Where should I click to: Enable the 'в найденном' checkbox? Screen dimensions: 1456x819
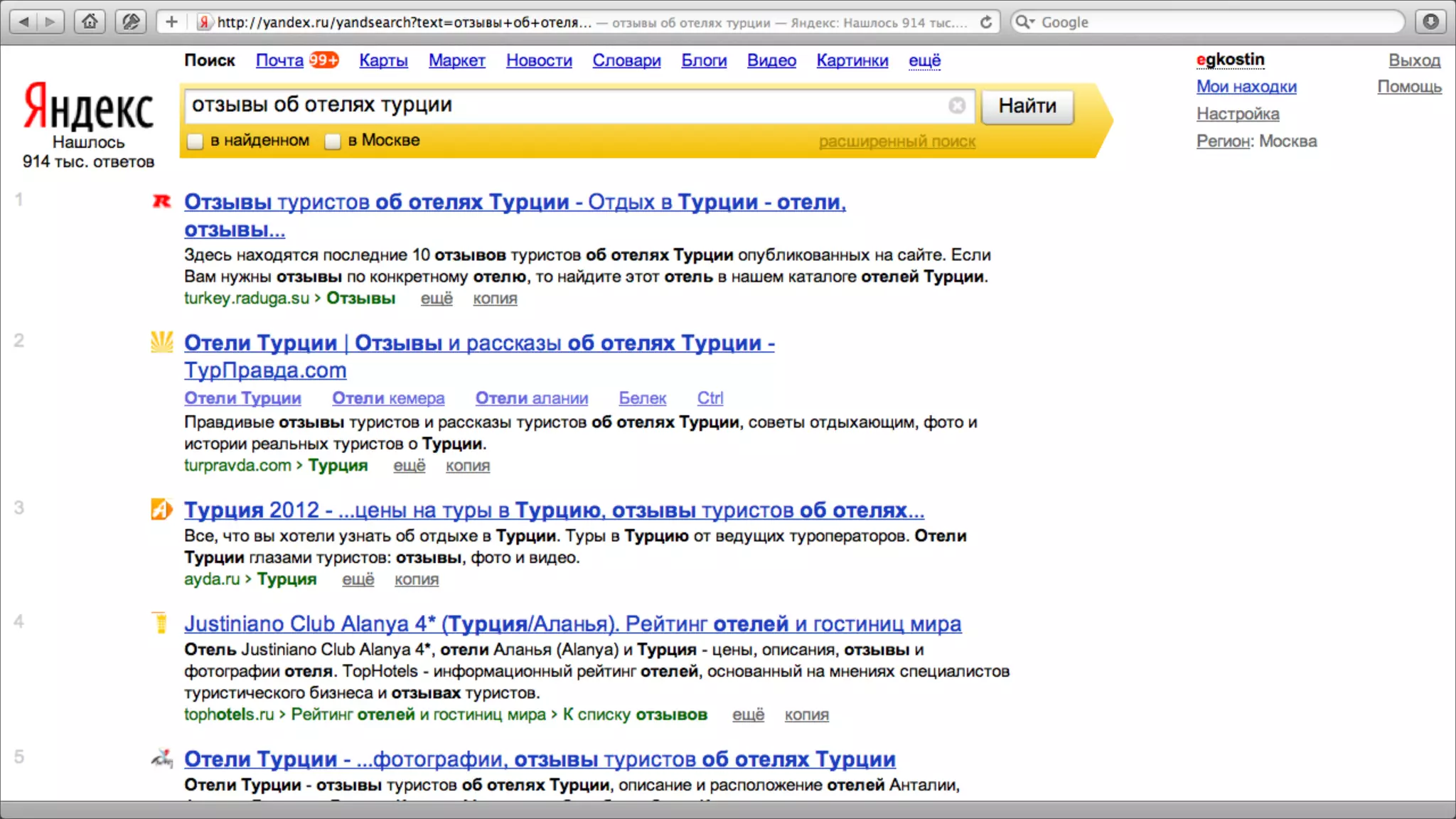(x=196, y=141)
